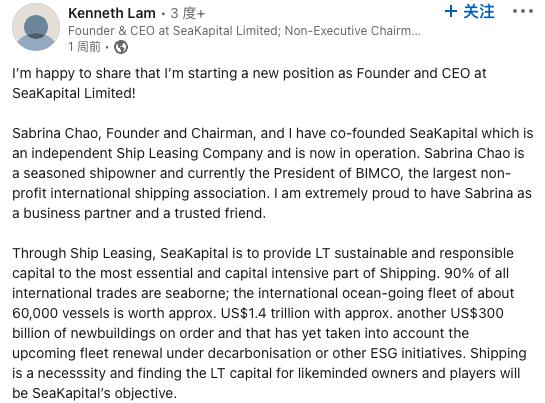Open the three-dot more options menu
Image resolution: width=545 pixels, height=403 pixels.
[523, 11]
